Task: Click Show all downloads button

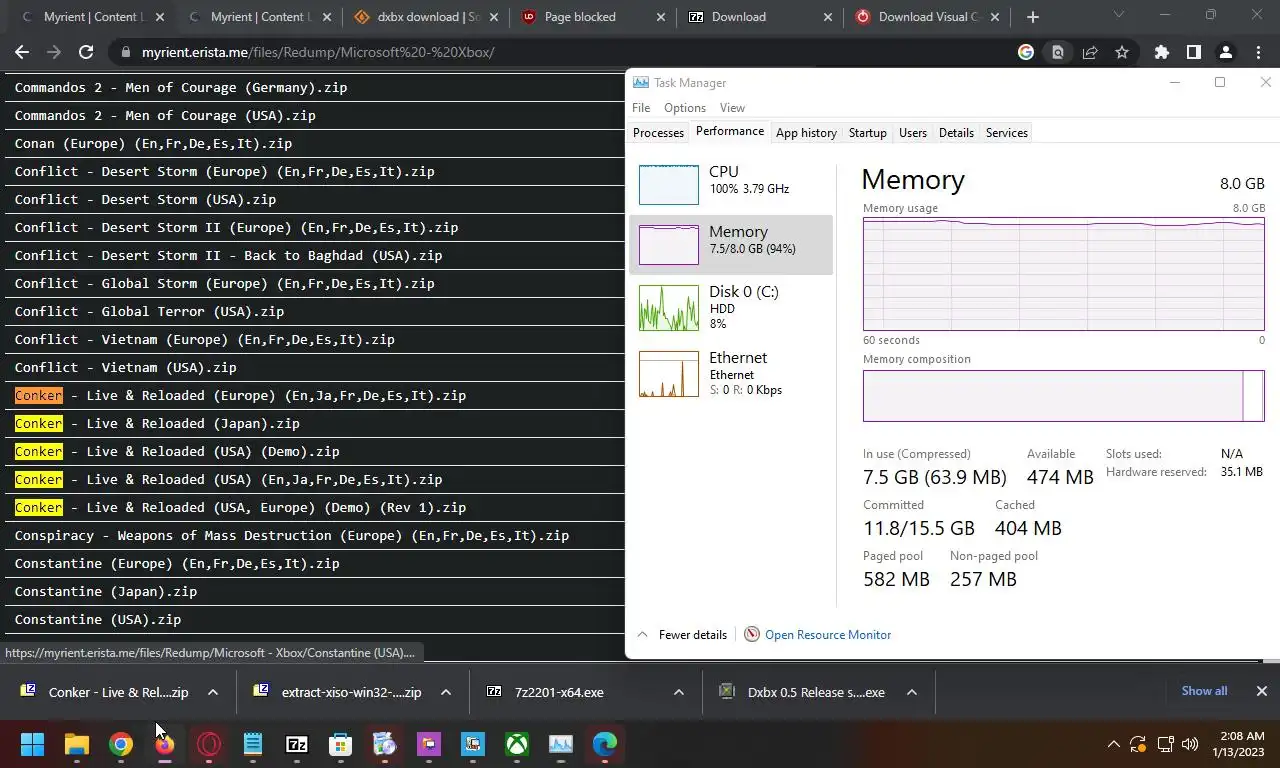Action: (1204, 691)
